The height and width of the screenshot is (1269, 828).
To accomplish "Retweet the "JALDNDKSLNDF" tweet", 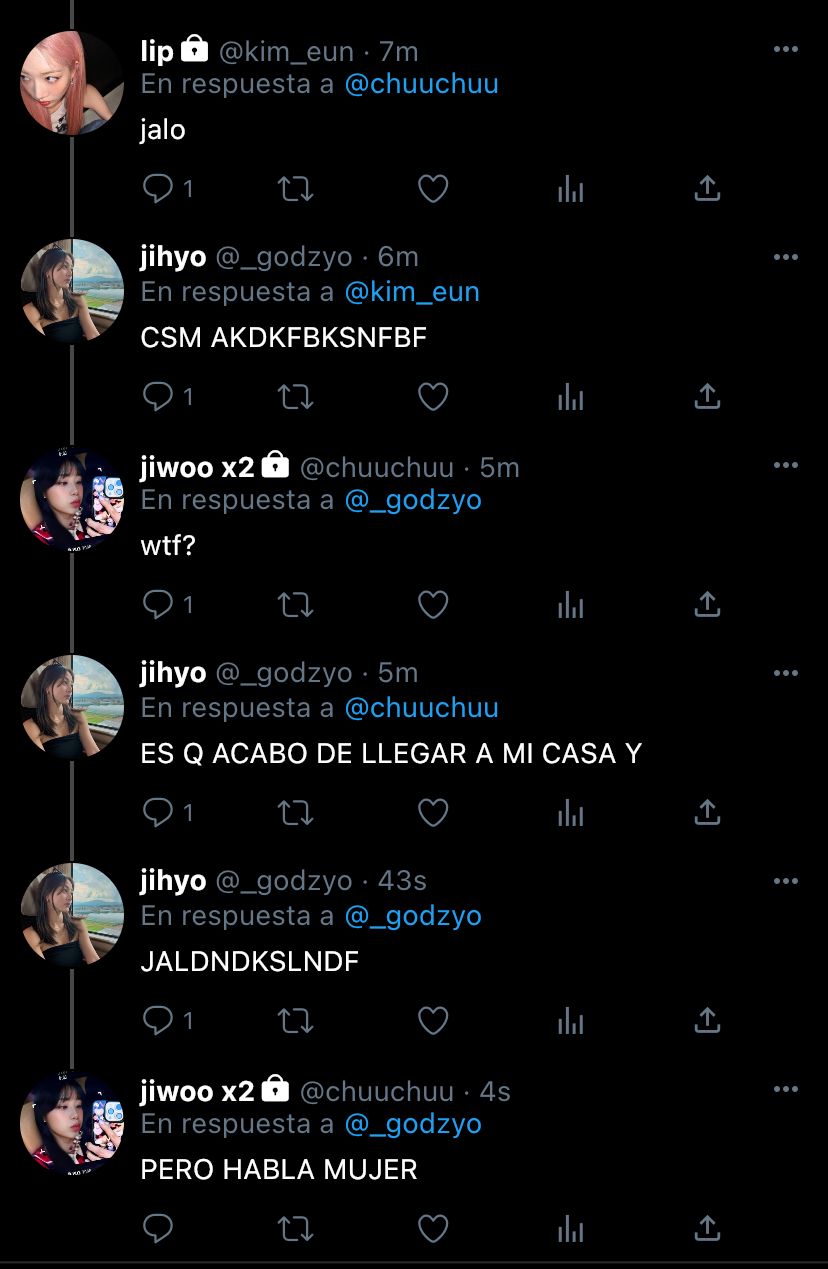I will point(295,1020).
